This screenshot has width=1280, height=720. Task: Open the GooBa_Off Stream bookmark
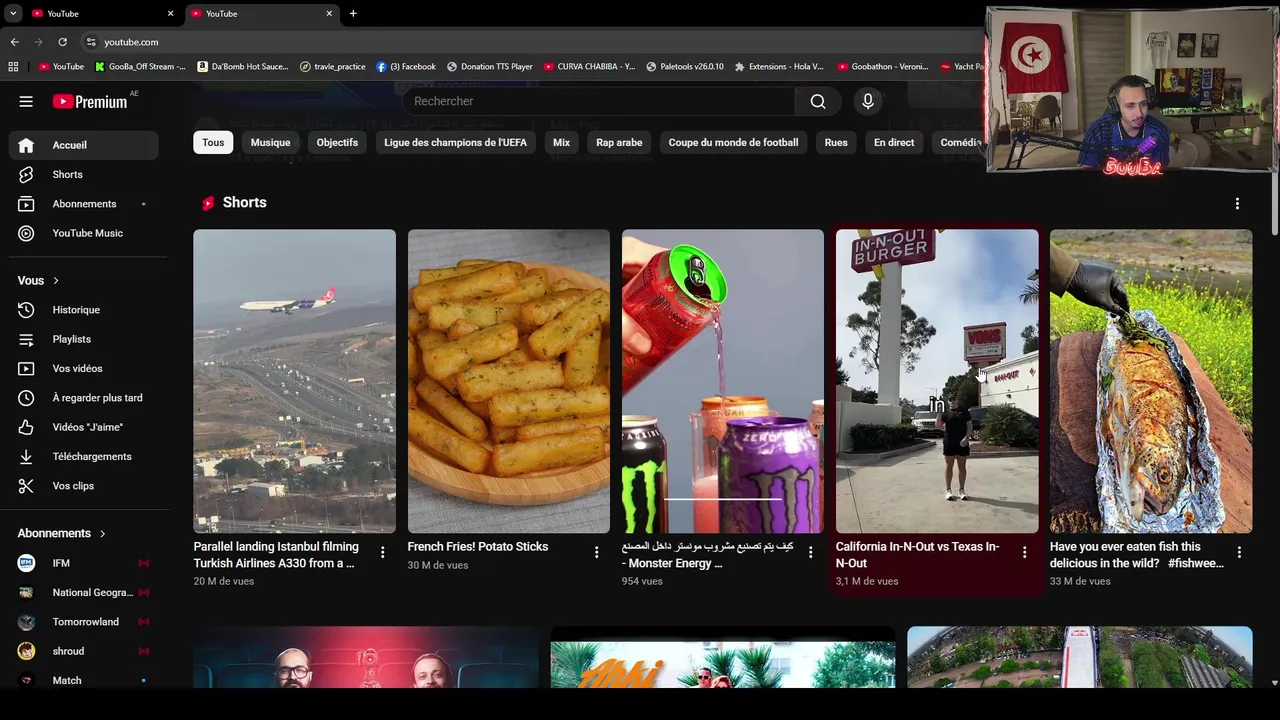(140, 67)
